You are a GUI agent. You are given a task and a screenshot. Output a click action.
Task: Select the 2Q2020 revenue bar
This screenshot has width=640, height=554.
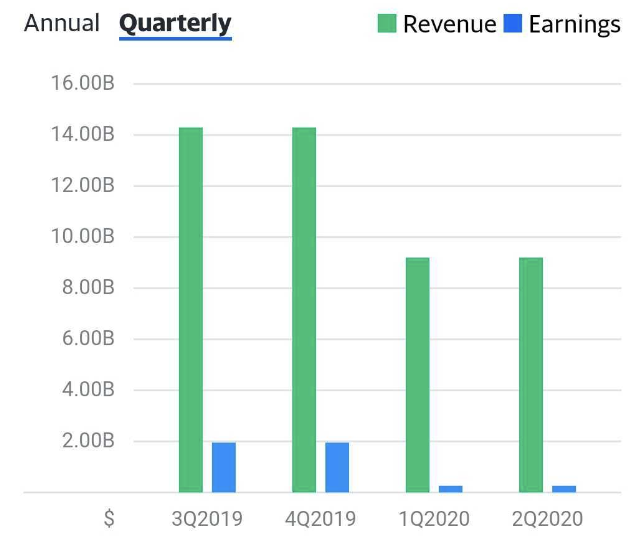[x=531, y=375]
